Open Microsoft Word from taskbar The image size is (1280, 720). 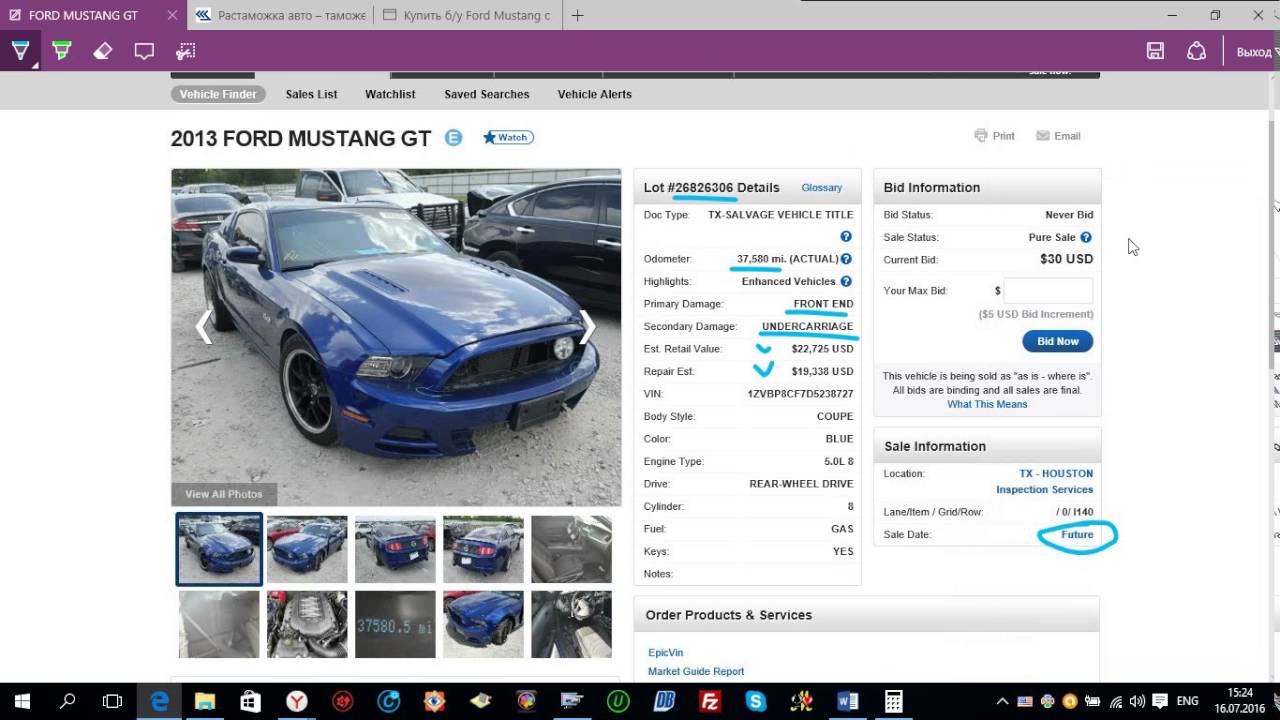(848, 701)
